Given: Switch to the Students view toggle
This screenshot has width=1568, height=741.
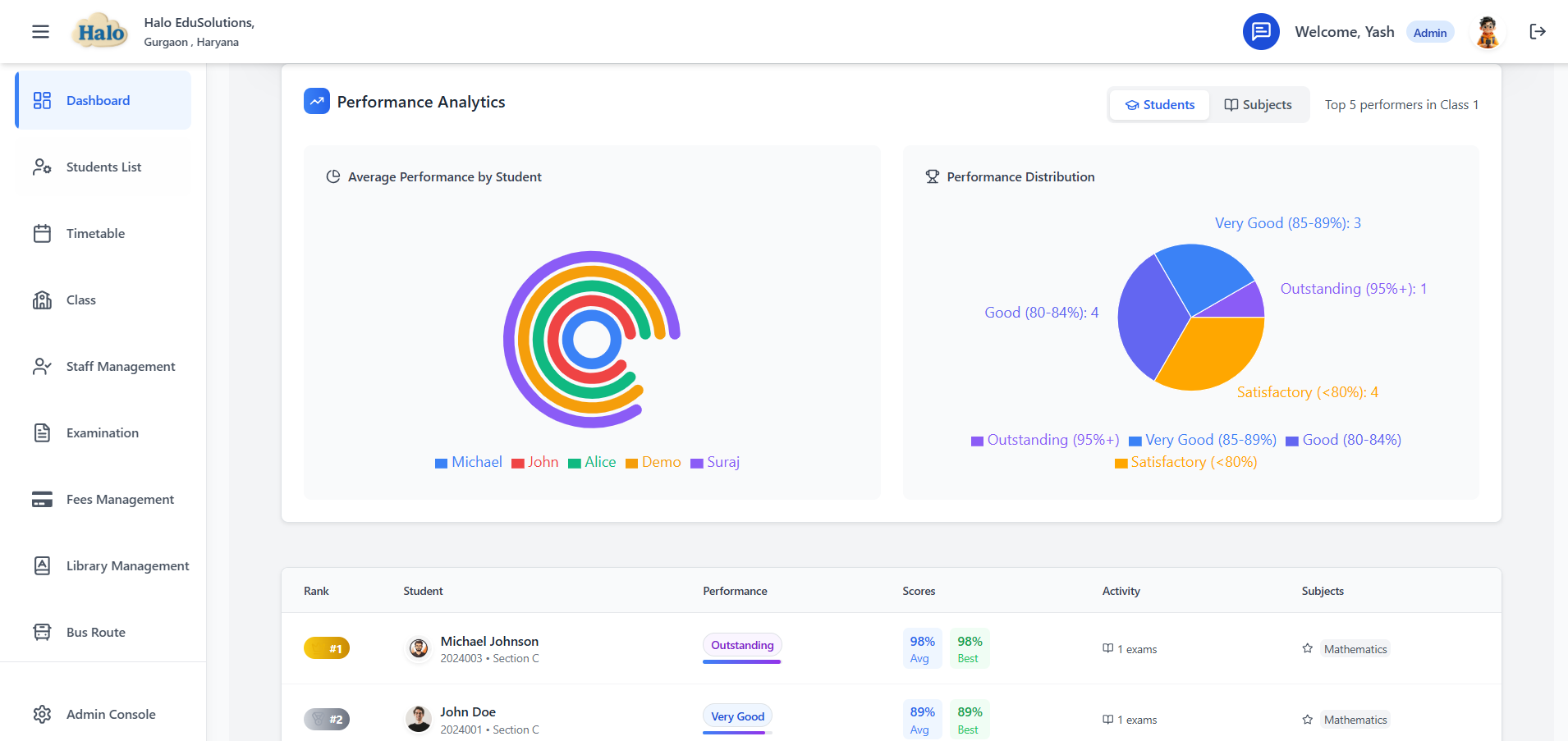Looking at the screenshot, I should [x=1159, y=105].
